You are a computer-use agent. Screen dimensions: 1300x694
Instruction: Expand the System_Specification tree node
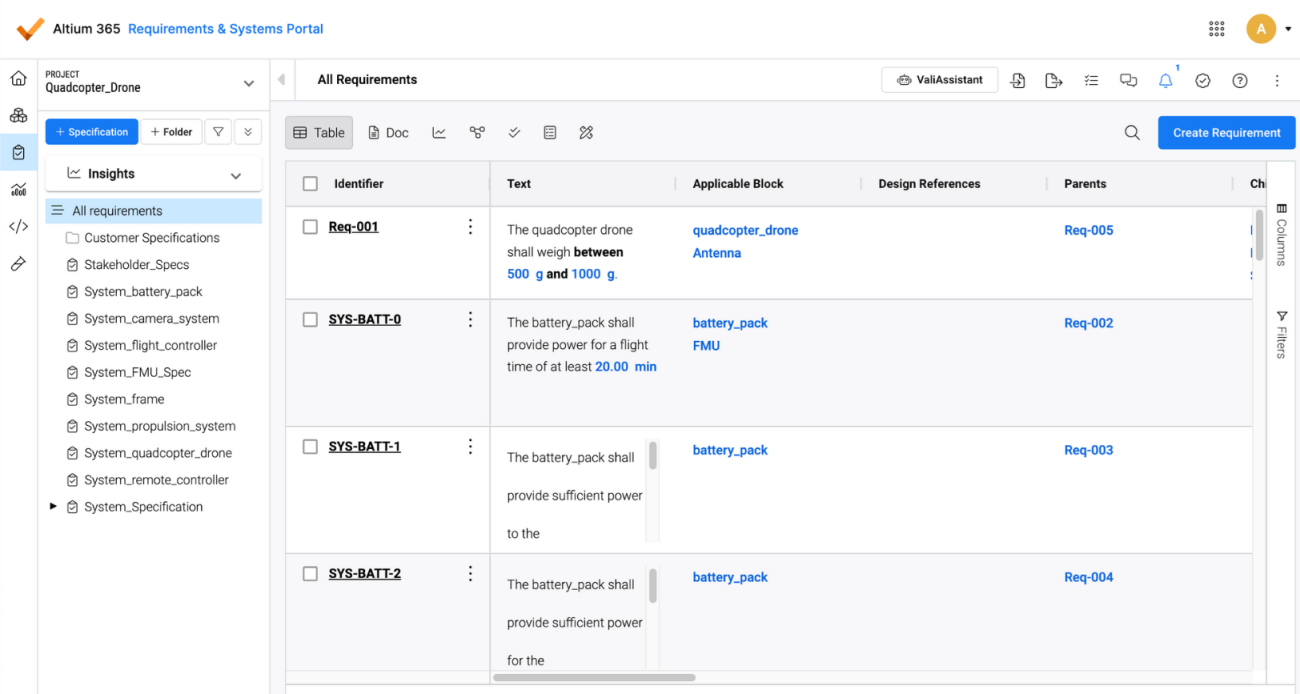click(53, 507)
